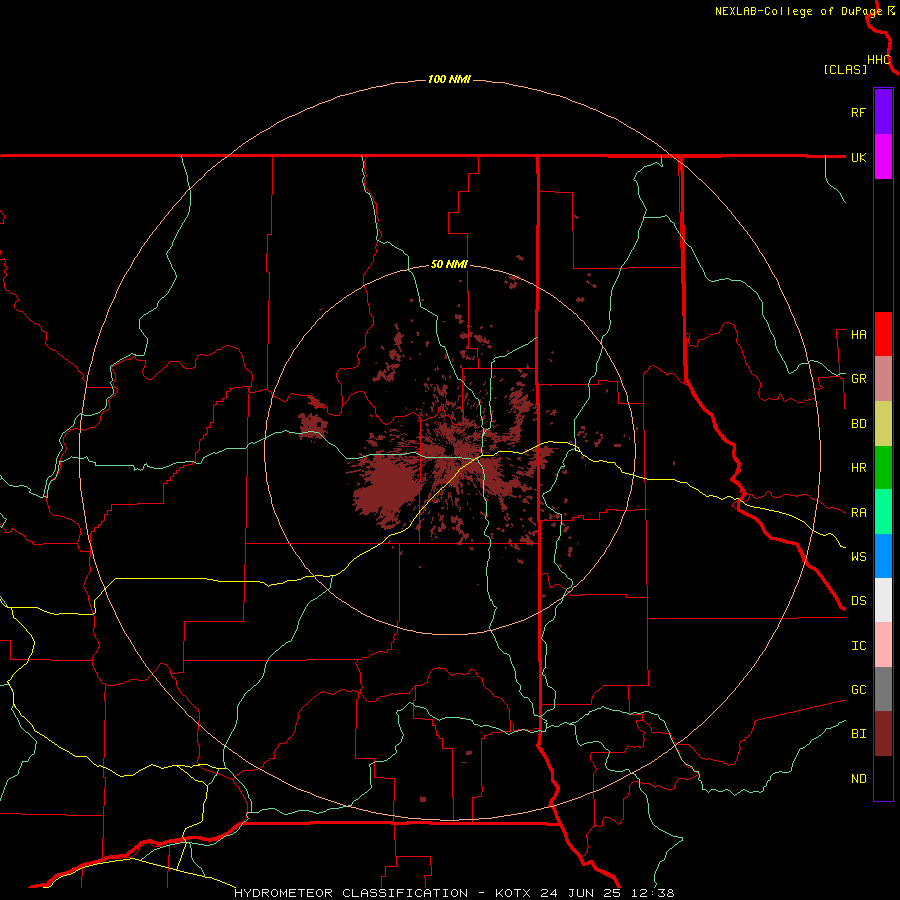The width and height of the screenshot is (900, 900).
Task: Click the '100 NMI' range ring label
Action: click(449, 79)
